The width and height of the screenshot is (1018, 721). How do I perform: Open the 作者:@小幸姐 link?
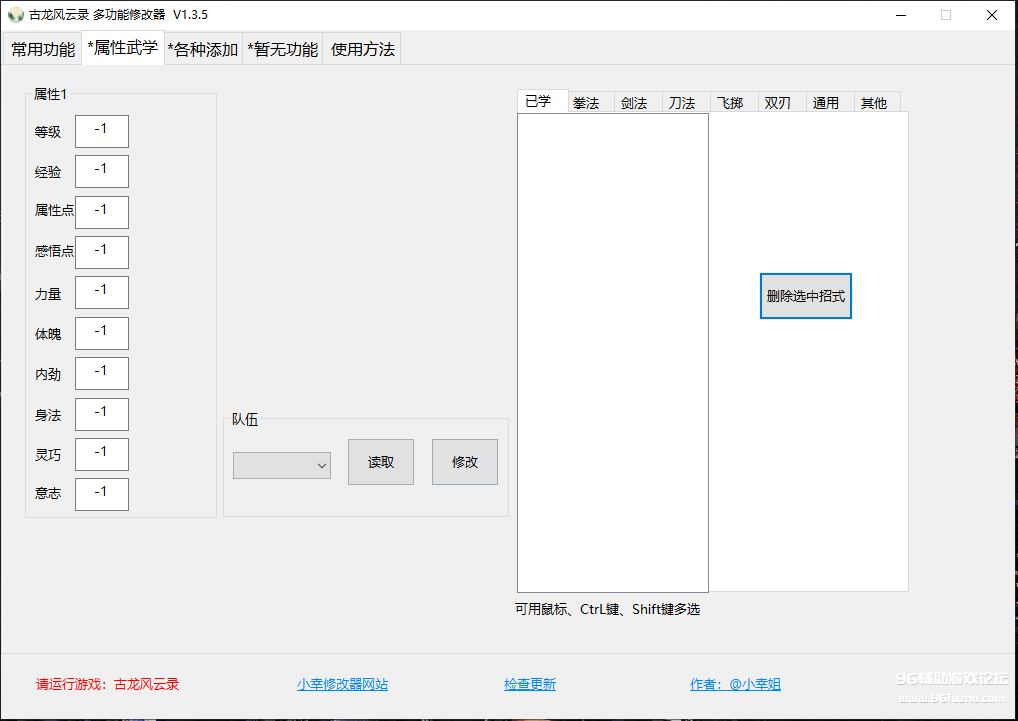[735, 685]
